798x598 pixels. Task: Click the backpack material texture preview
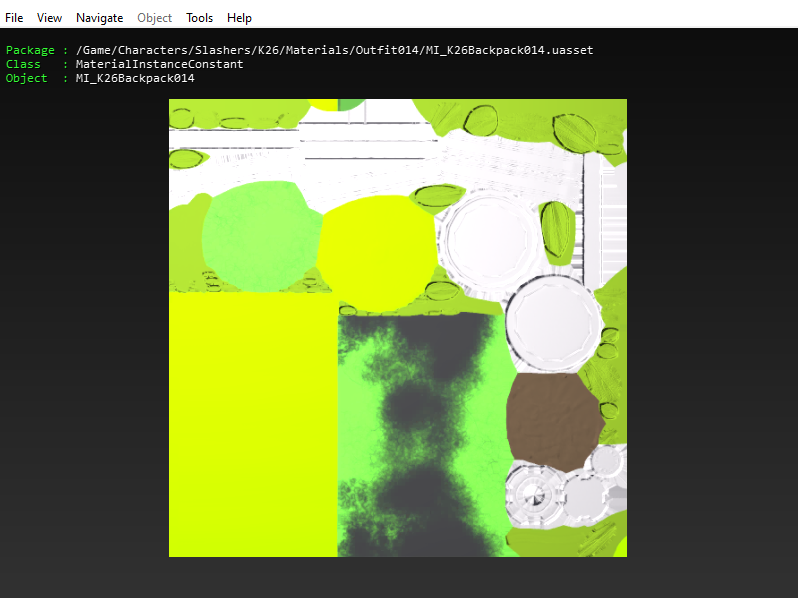398,328
